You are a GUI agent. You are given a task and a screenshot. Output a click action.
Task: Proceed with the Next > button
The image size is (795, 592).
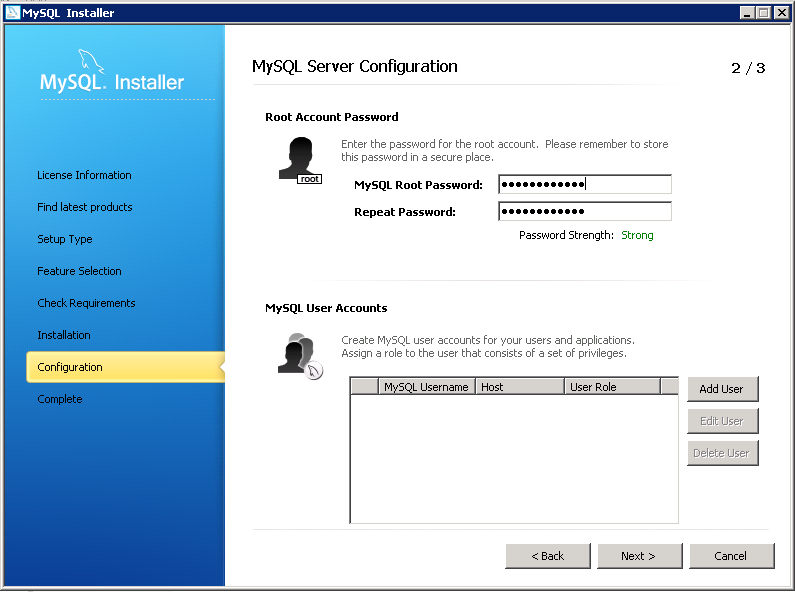coord(639,556)
